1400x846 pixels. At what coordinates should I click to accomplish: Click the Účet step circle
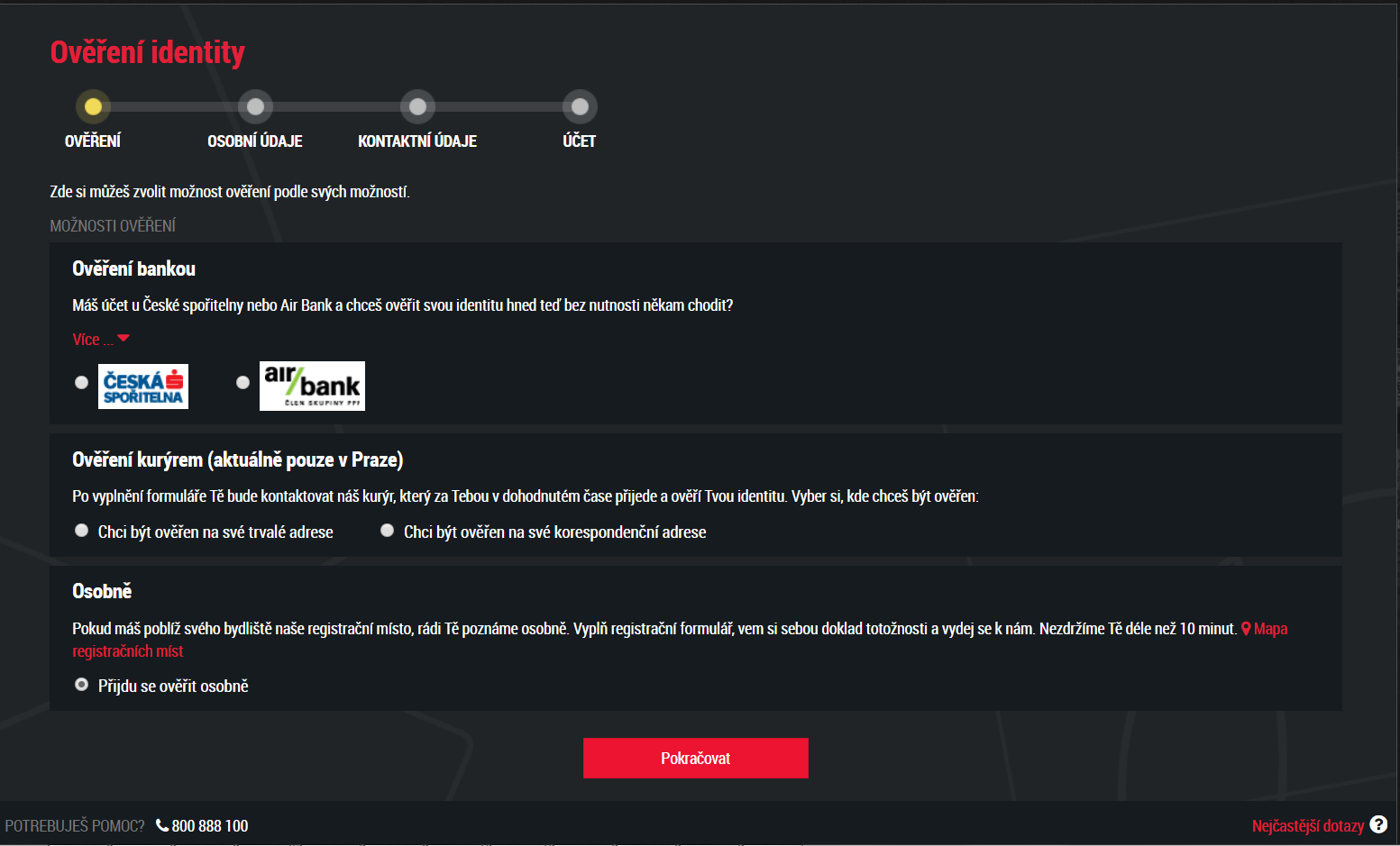[580, 106]
